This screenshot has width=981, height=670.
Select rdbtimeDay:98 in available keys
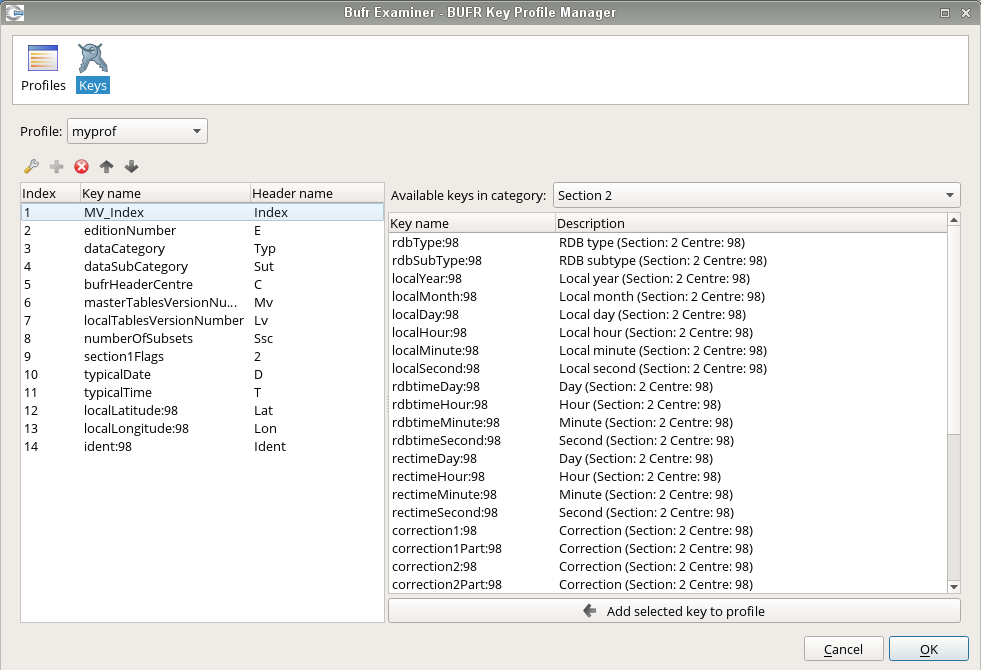[x=668, y=387]
